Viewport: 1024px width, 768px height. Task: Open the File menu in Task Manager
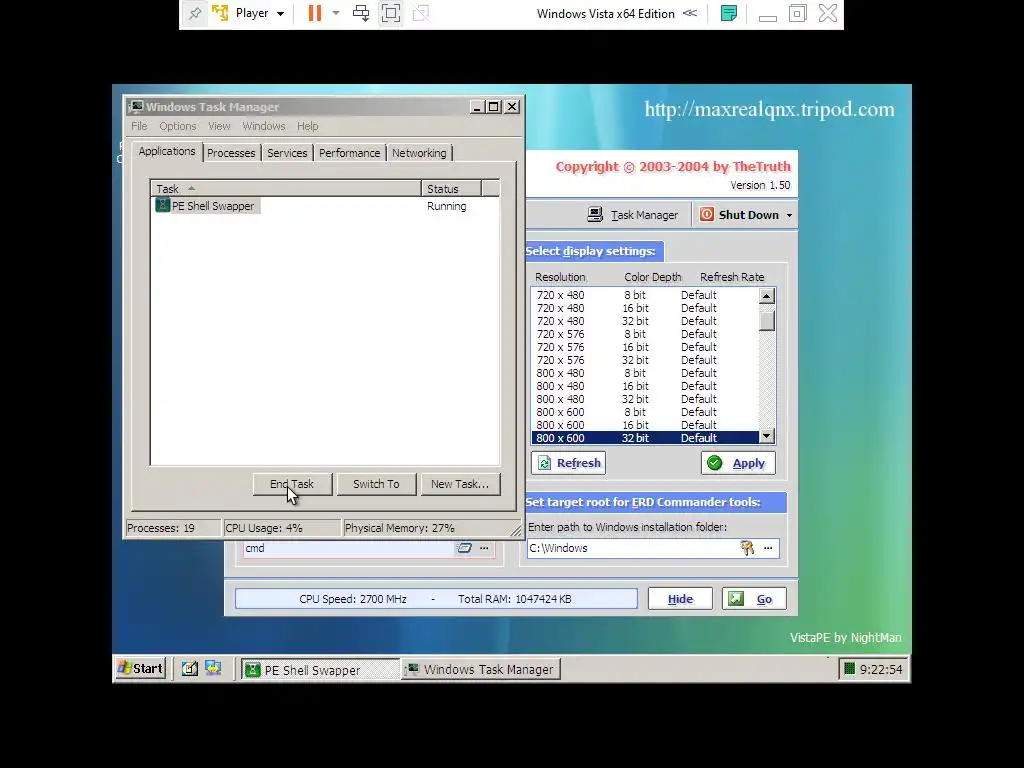pos(139,126)
